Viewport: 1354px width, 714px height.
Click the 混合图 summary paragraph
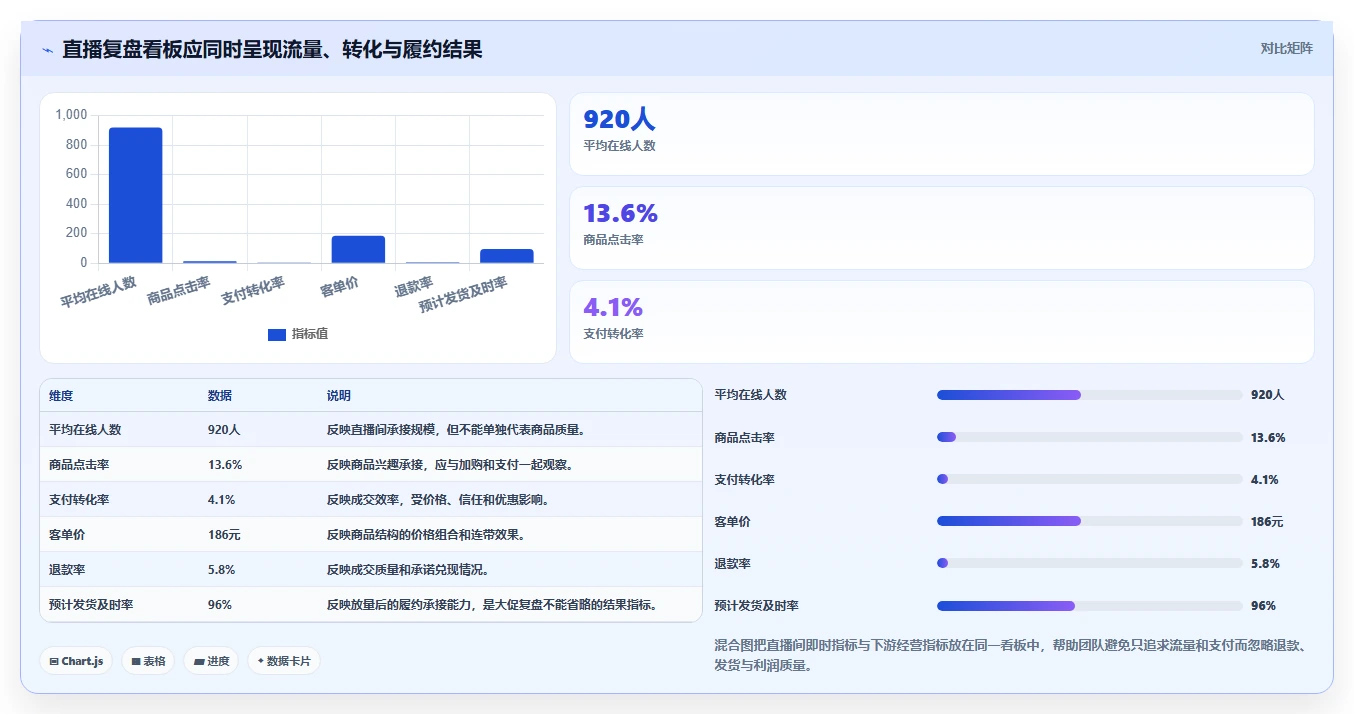click(x=1010, y=656)
